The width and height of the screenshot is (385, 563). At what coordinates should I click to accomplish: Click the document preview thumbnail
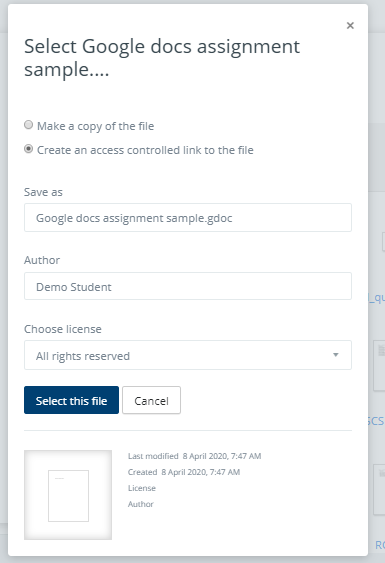(x=68, y=495)
